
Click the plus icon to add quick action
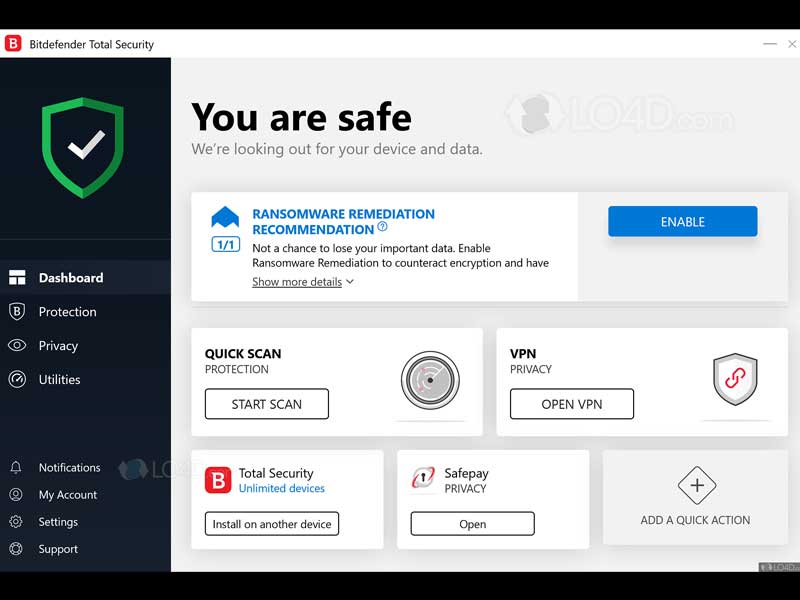(x=696, y=487)
